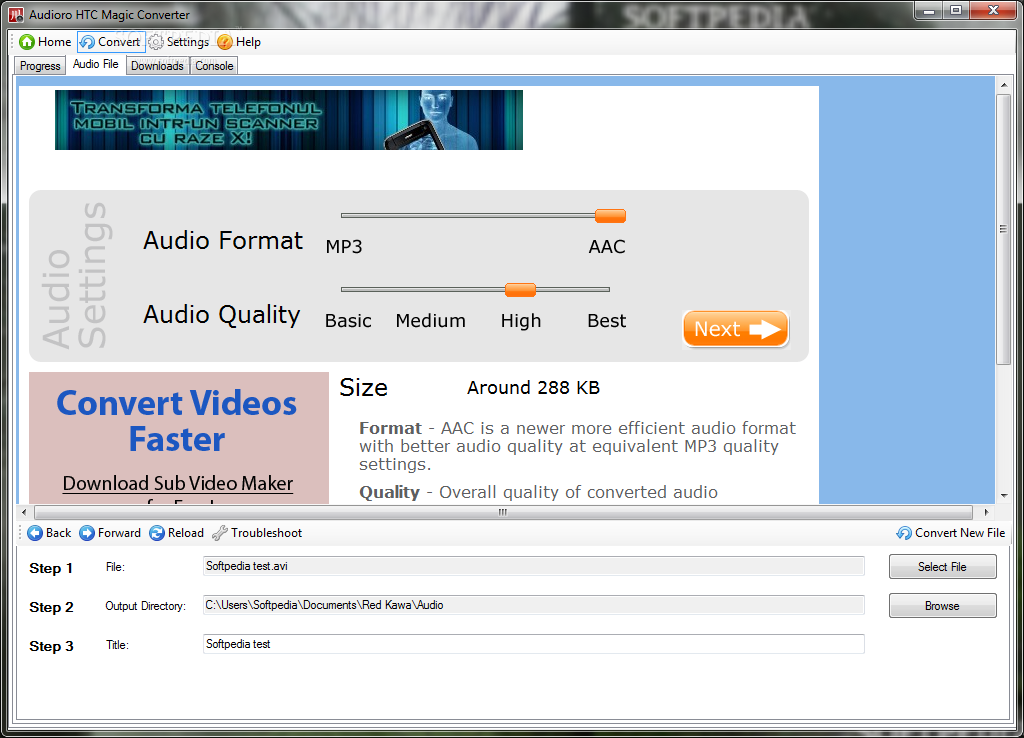This screenshot has width=1024, height=738.
Task: Open the Help toolbar item
Action: pos(239,42)
